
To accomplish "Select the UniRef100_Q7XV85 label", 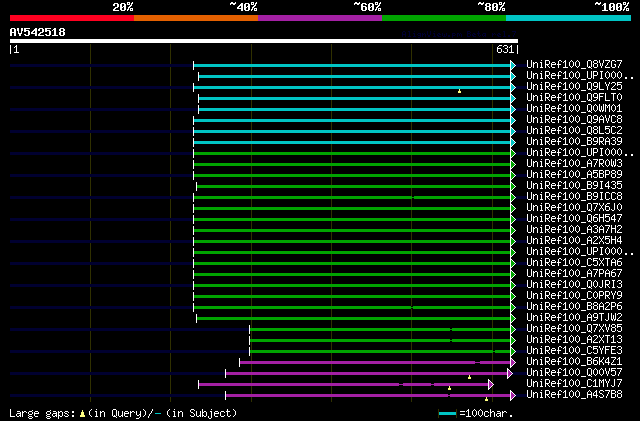I will tap(574, 329).
